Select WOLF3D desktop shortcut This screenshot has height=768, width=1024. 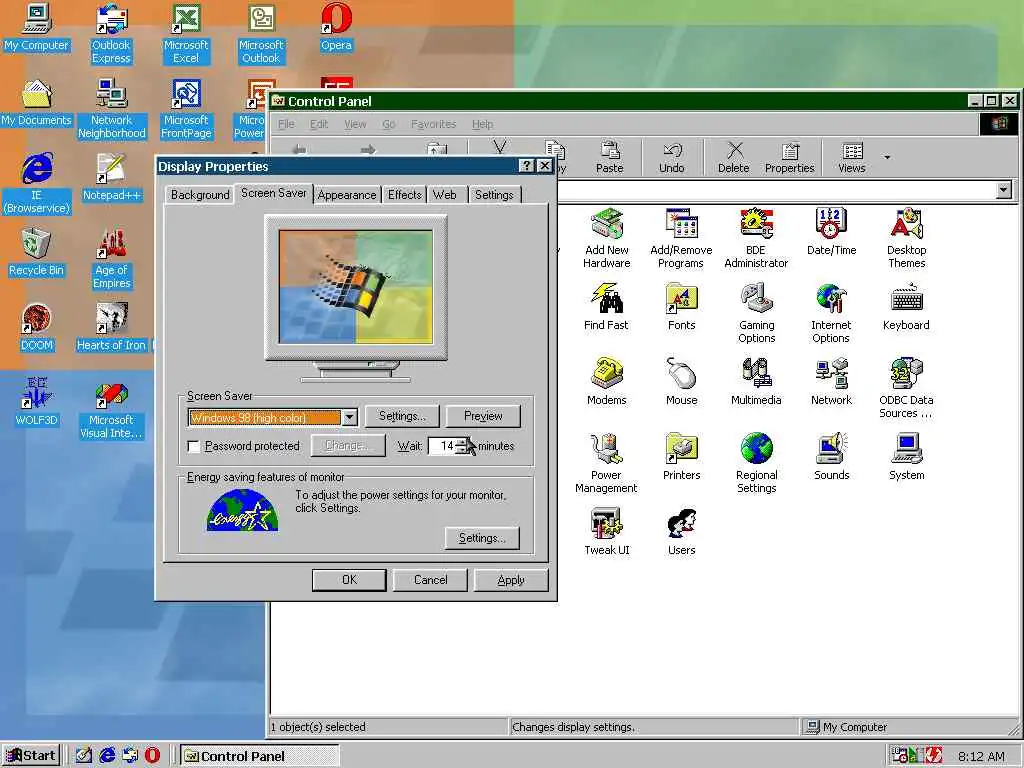click(x=37, y=401)
